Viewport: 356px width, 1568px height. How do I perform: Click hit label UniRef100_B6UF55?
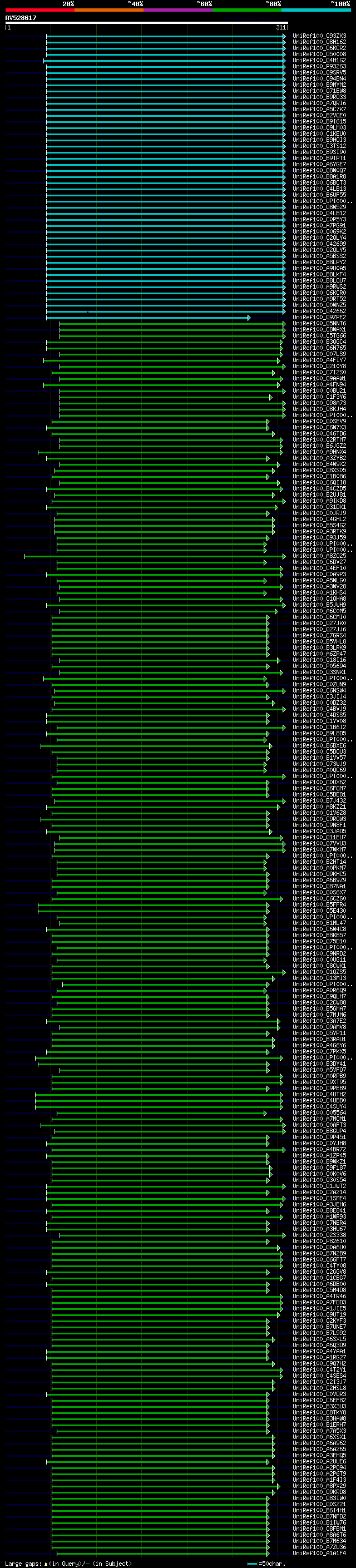pos(319,195)
